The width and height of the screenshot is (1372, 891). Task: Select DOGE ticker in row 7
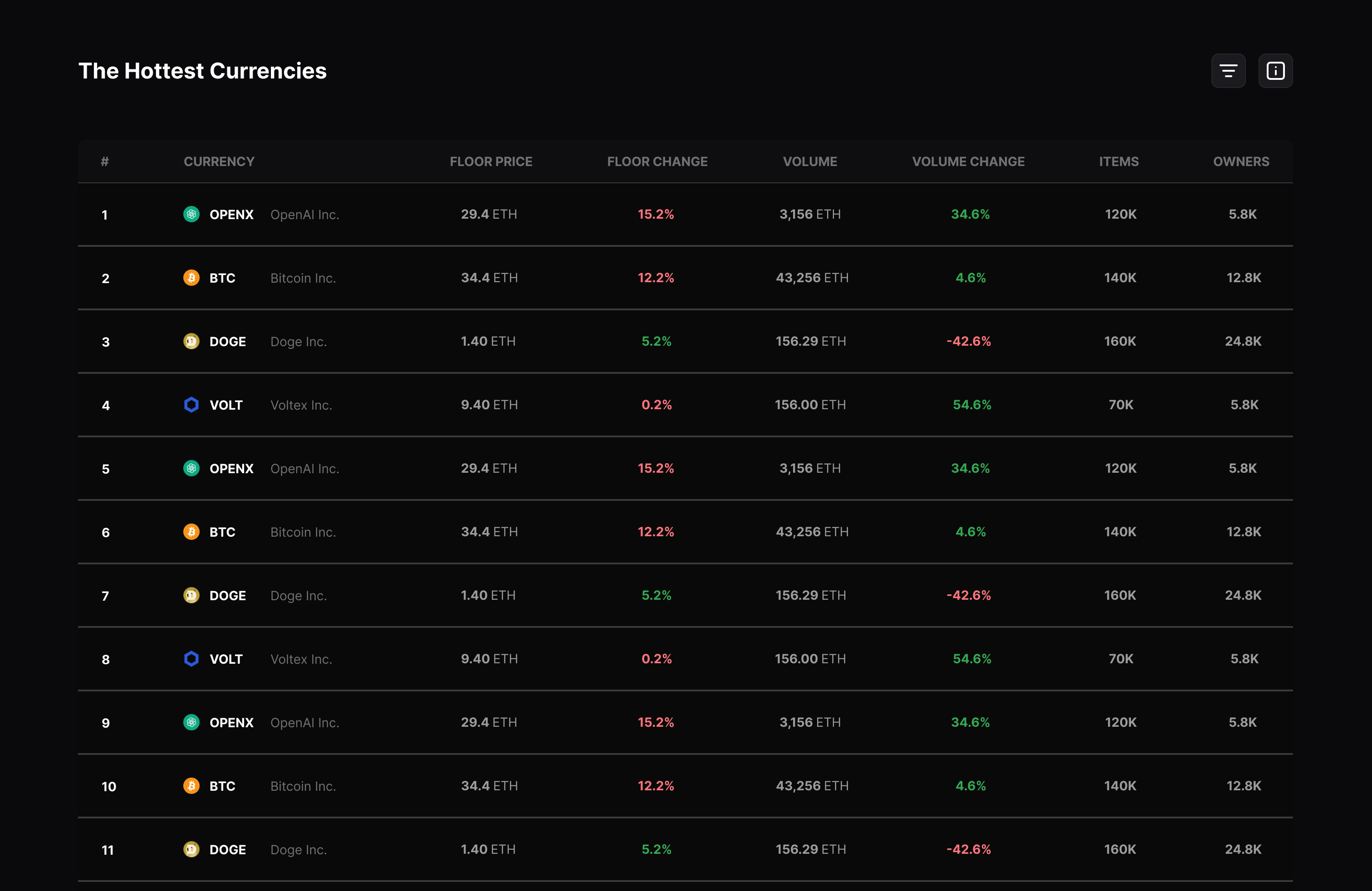228,595
